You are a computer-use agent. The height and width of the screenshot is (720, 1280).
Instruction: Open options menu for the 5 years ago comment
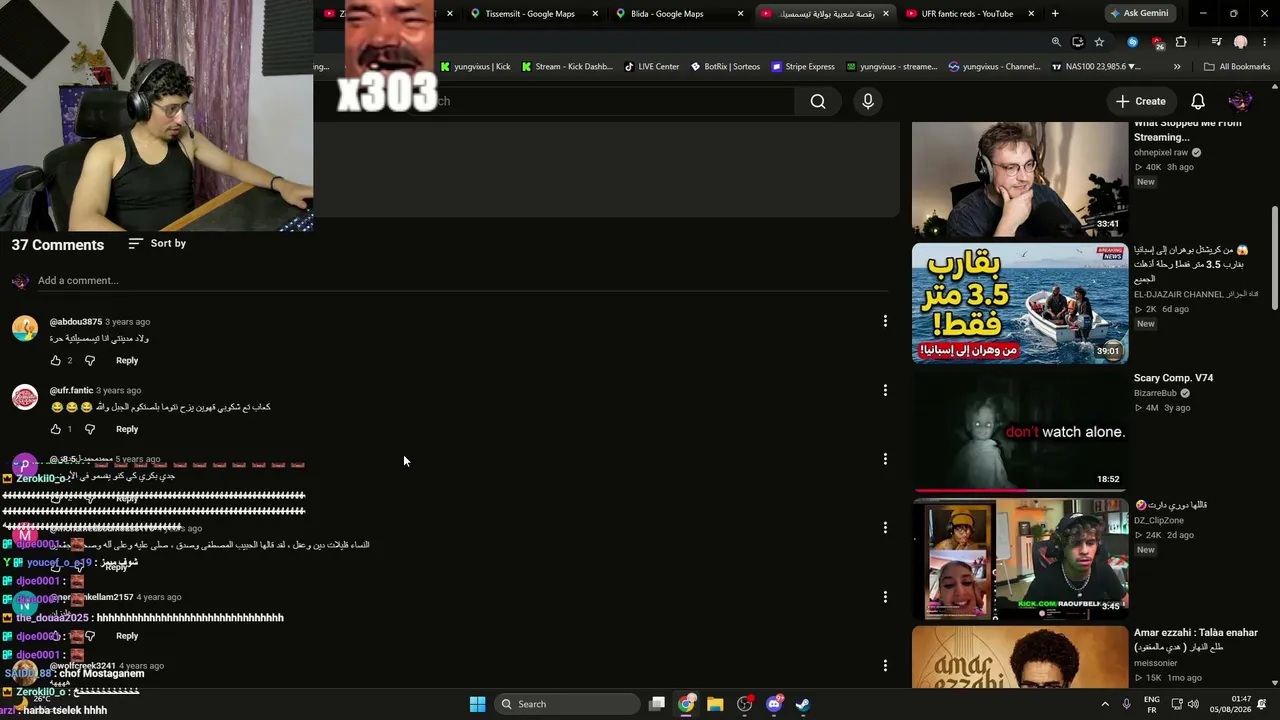tap(885, 459)
